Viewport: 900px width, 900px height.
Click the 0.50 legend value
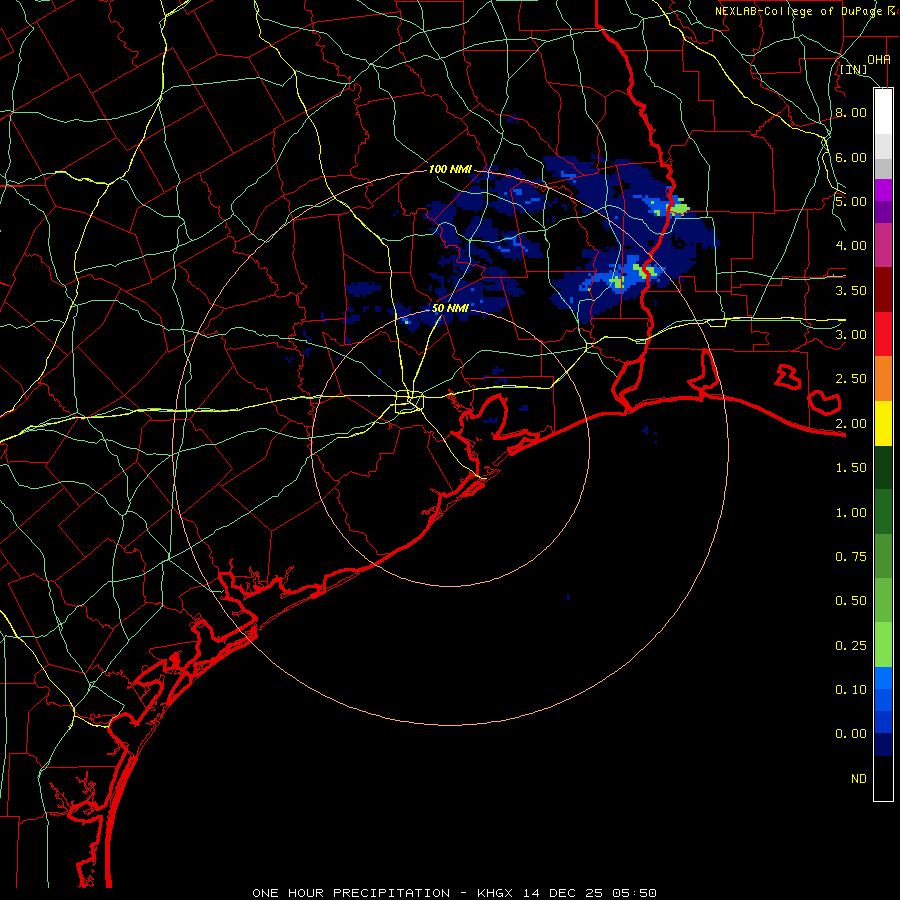tap(851, 601)
